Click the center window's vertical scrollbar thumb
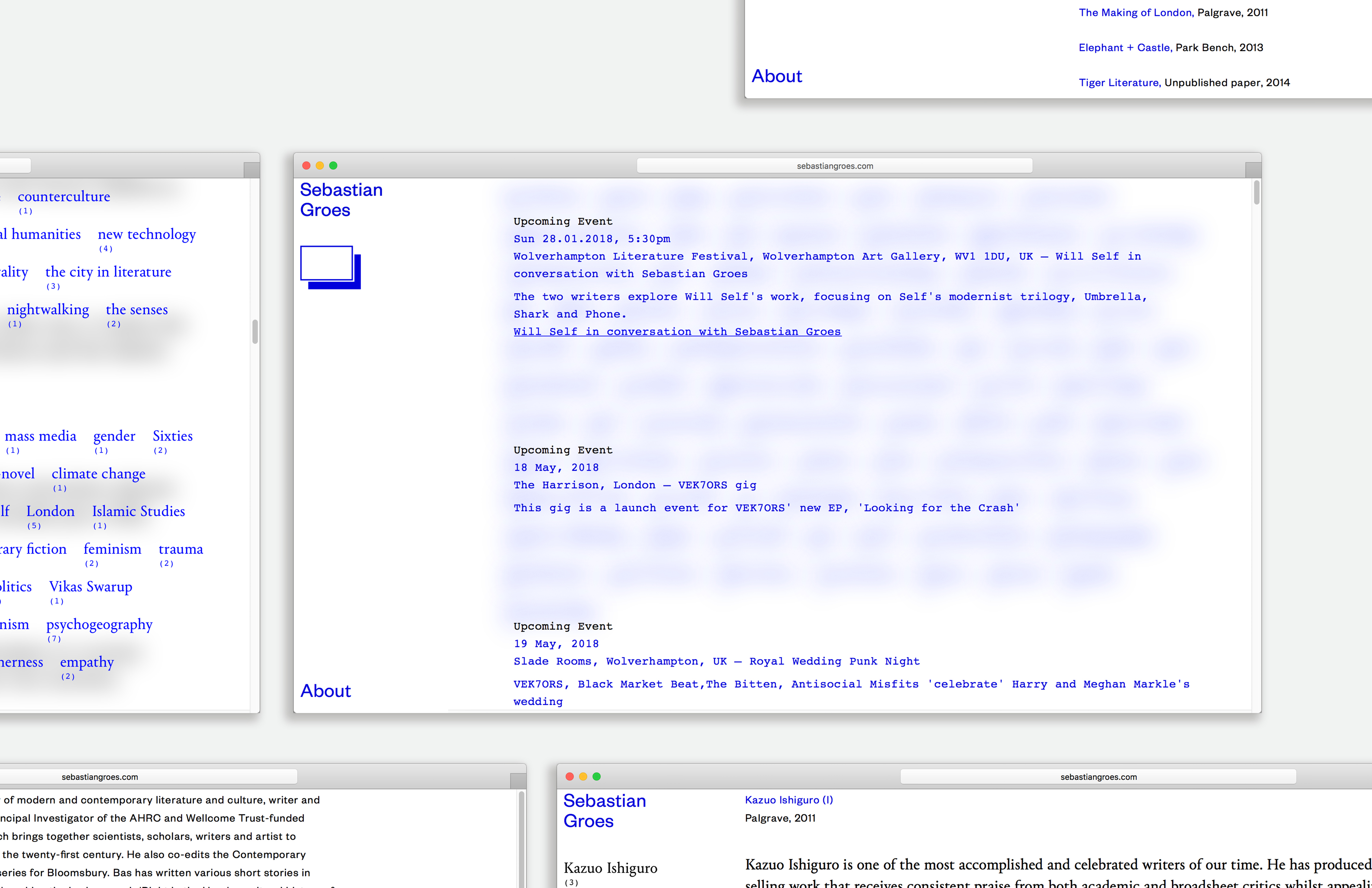Image resolution: width=1372 pixels, height=888 pixels. pos(1256,192)
